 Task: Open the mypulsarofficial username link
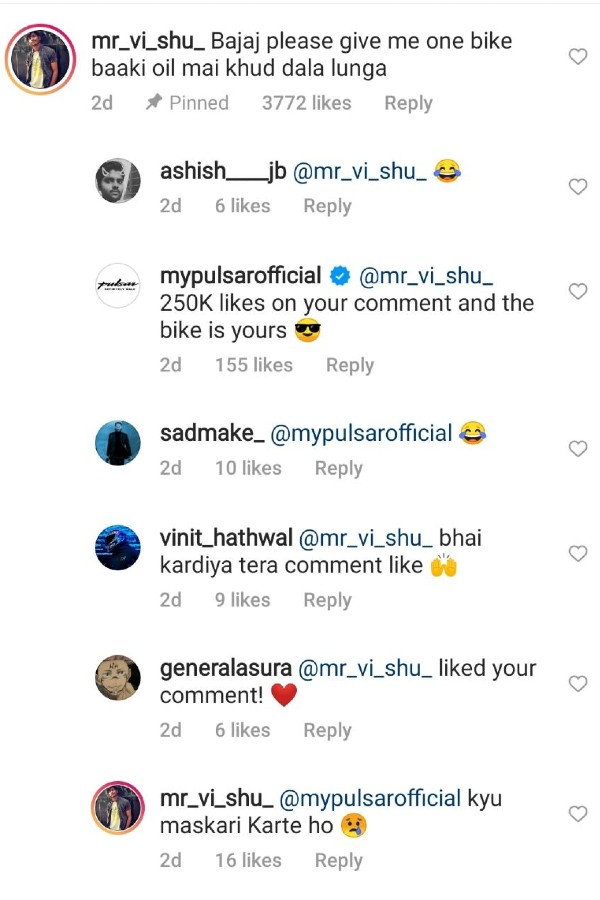coord(240,276)
